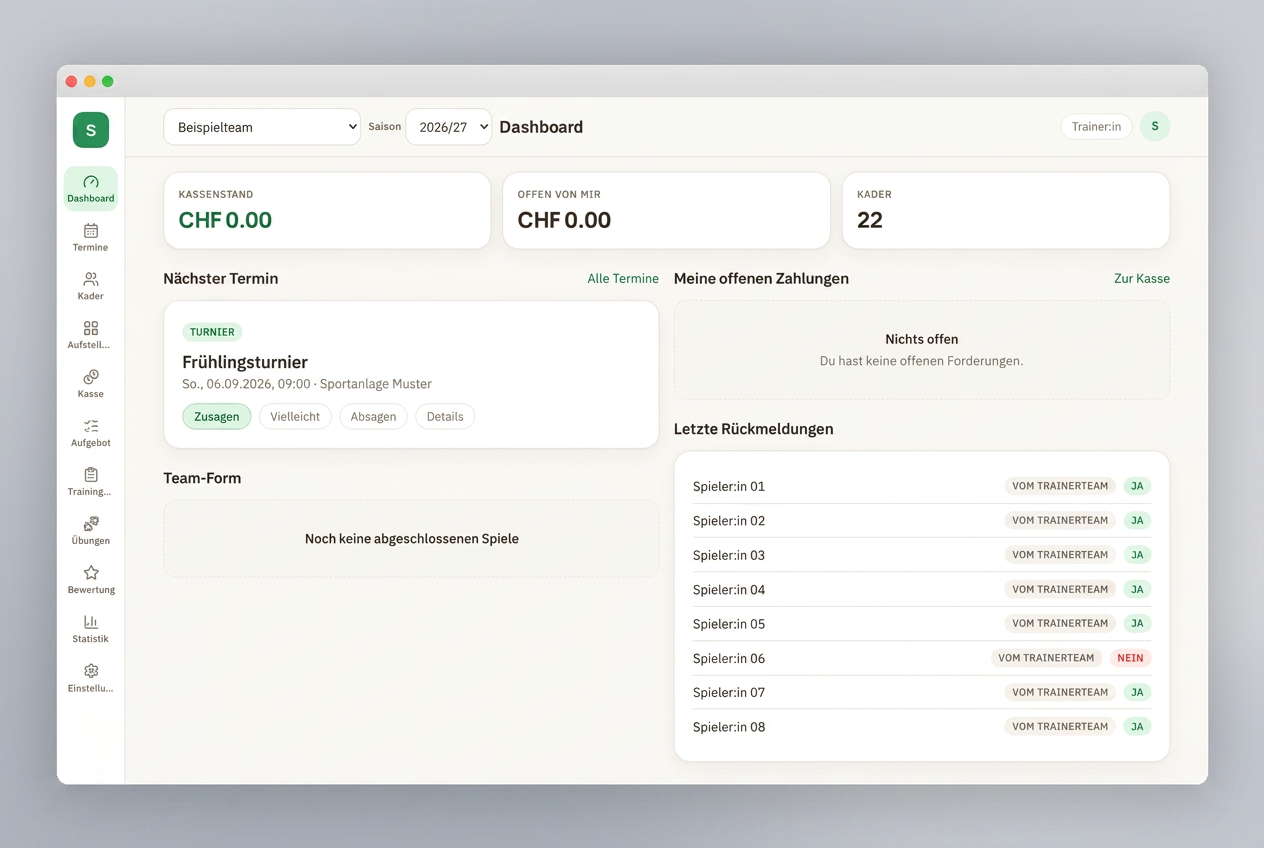This screenshot has width=1264, height=848.
Task: Open the Beispielteam team dropdown
Action: pos(262,127)
